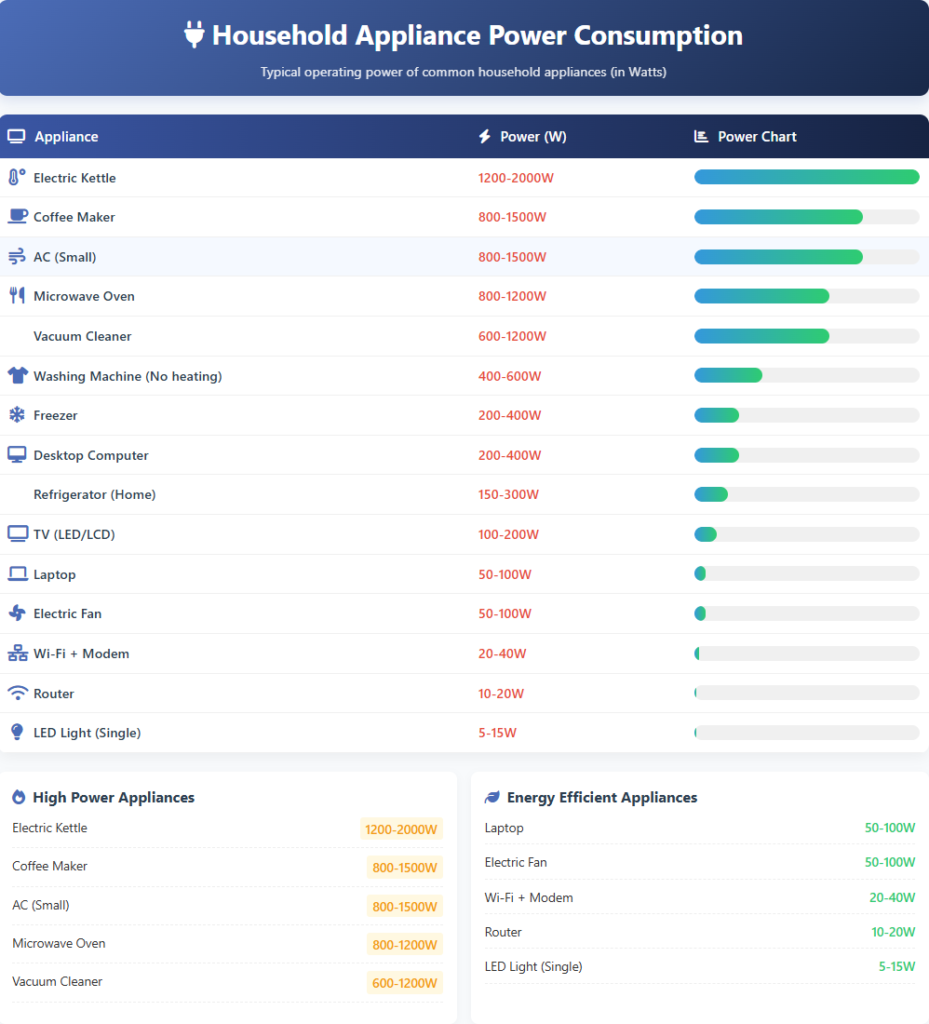929x1024 pixels.
Task: Click the network icon beside Wi-Fi + Modem
Action: coord(17,654)
